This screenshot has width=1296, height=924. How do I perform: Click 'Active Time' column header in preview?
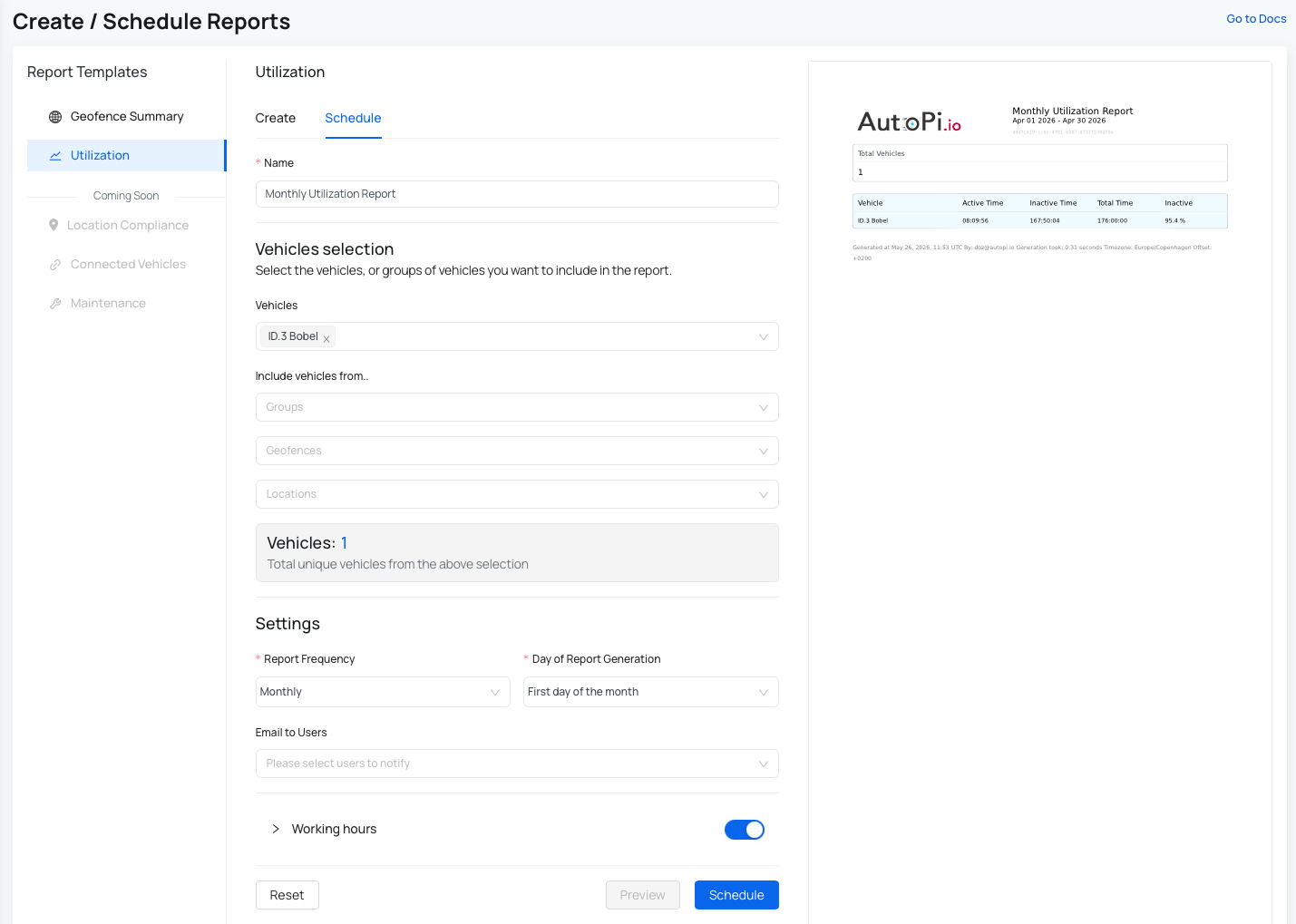982,203
